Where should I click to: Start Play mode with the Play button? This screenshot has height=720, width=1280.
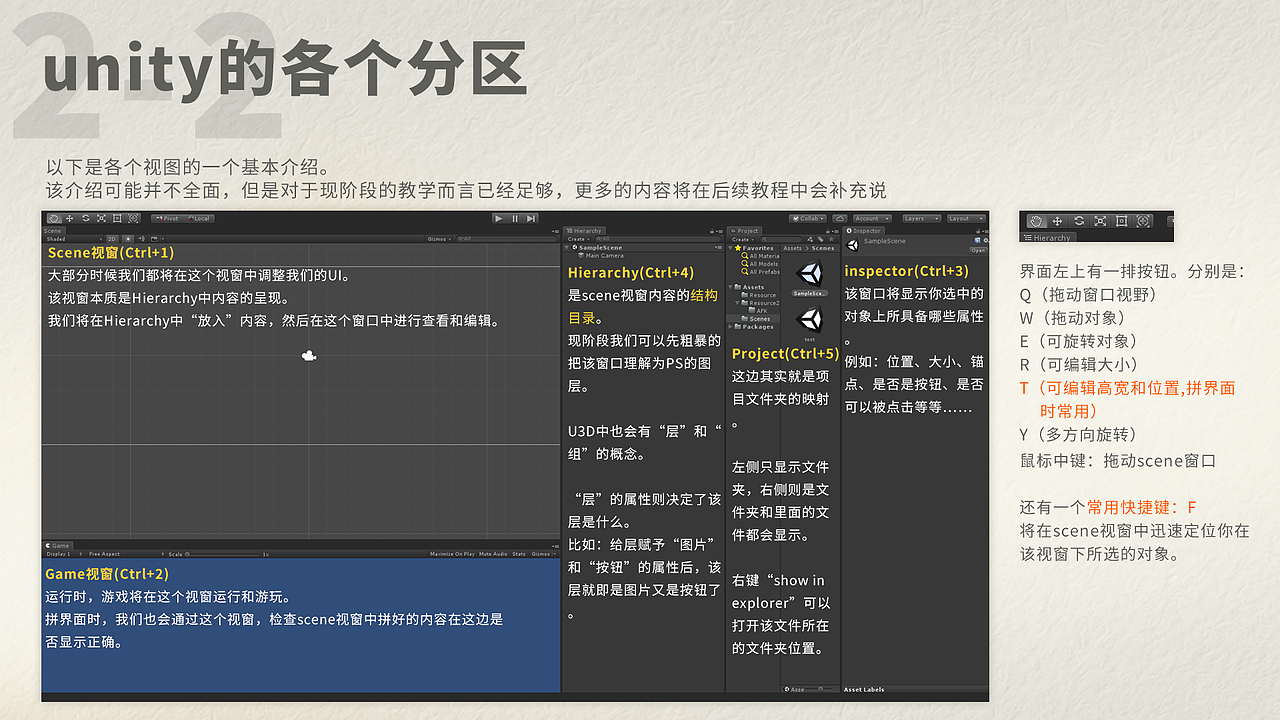[x=499, y=218]
